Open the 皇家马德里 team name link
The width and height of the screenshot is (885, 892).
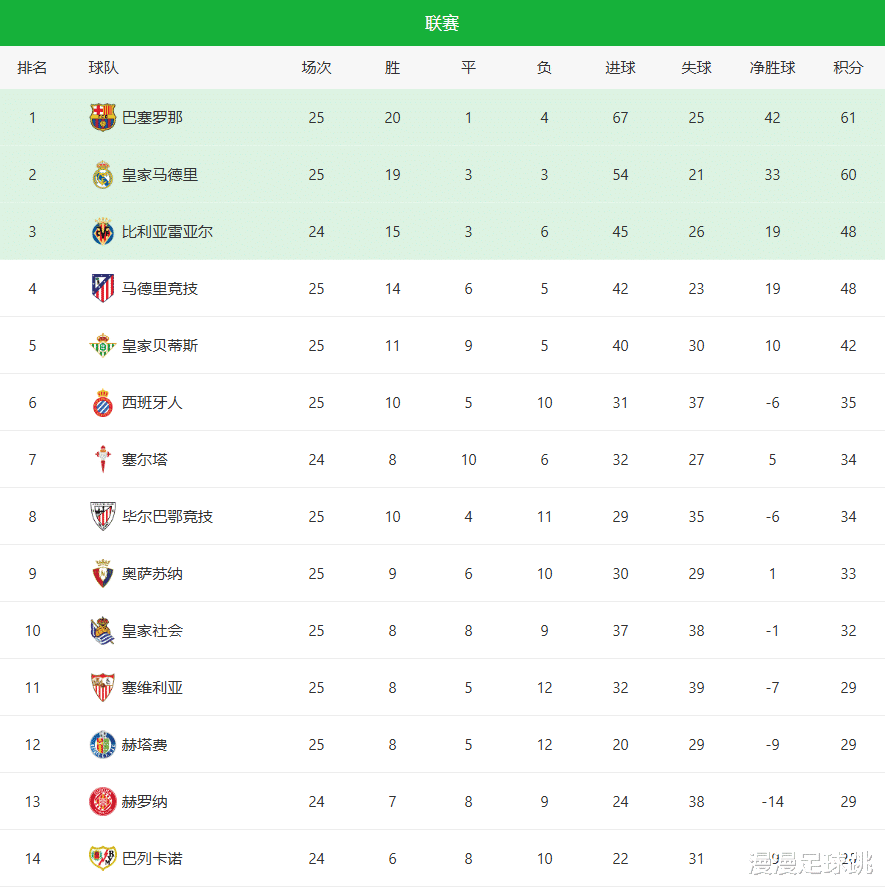click(160, 175)
